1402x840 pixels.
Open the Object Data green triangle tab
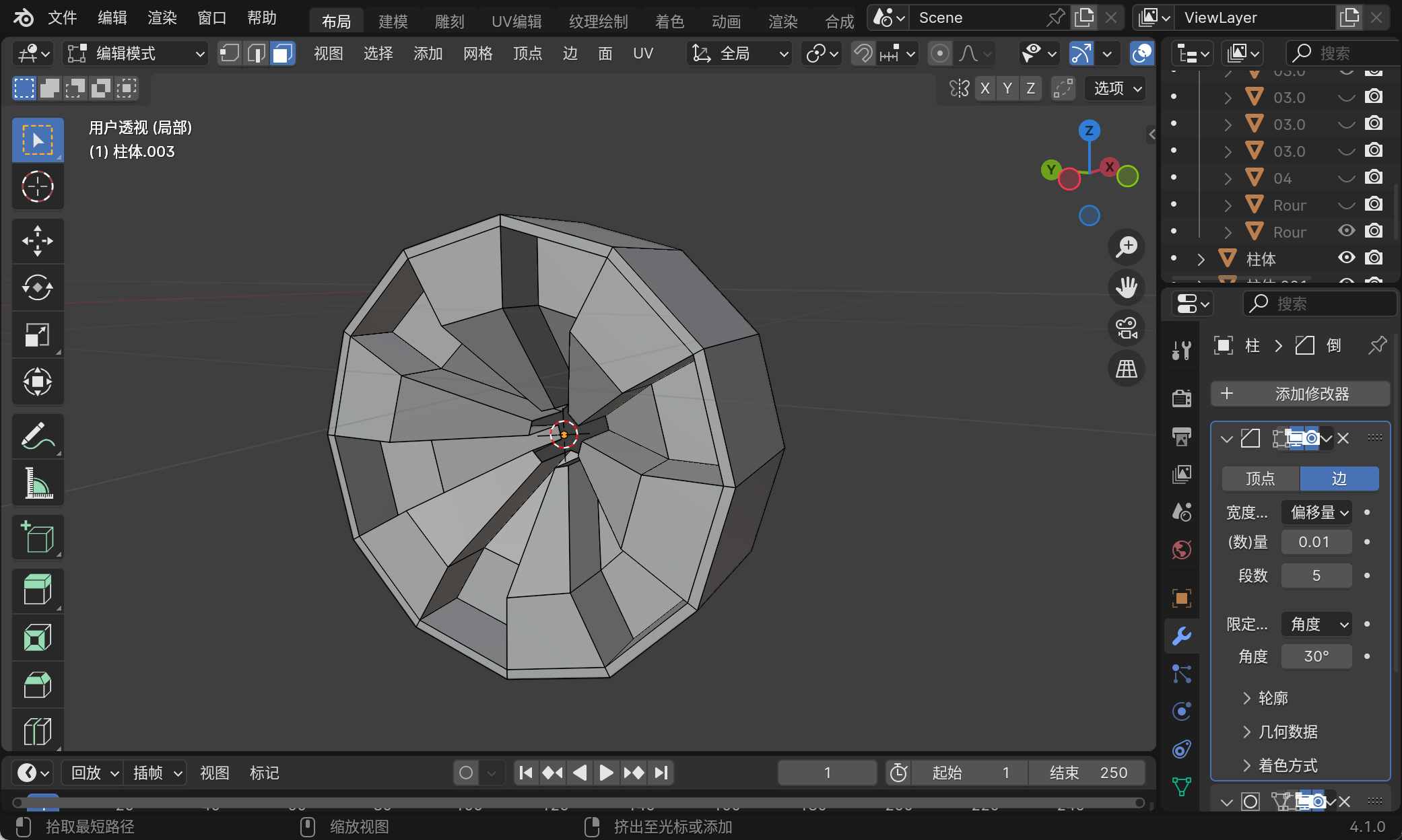[1182, 786]
